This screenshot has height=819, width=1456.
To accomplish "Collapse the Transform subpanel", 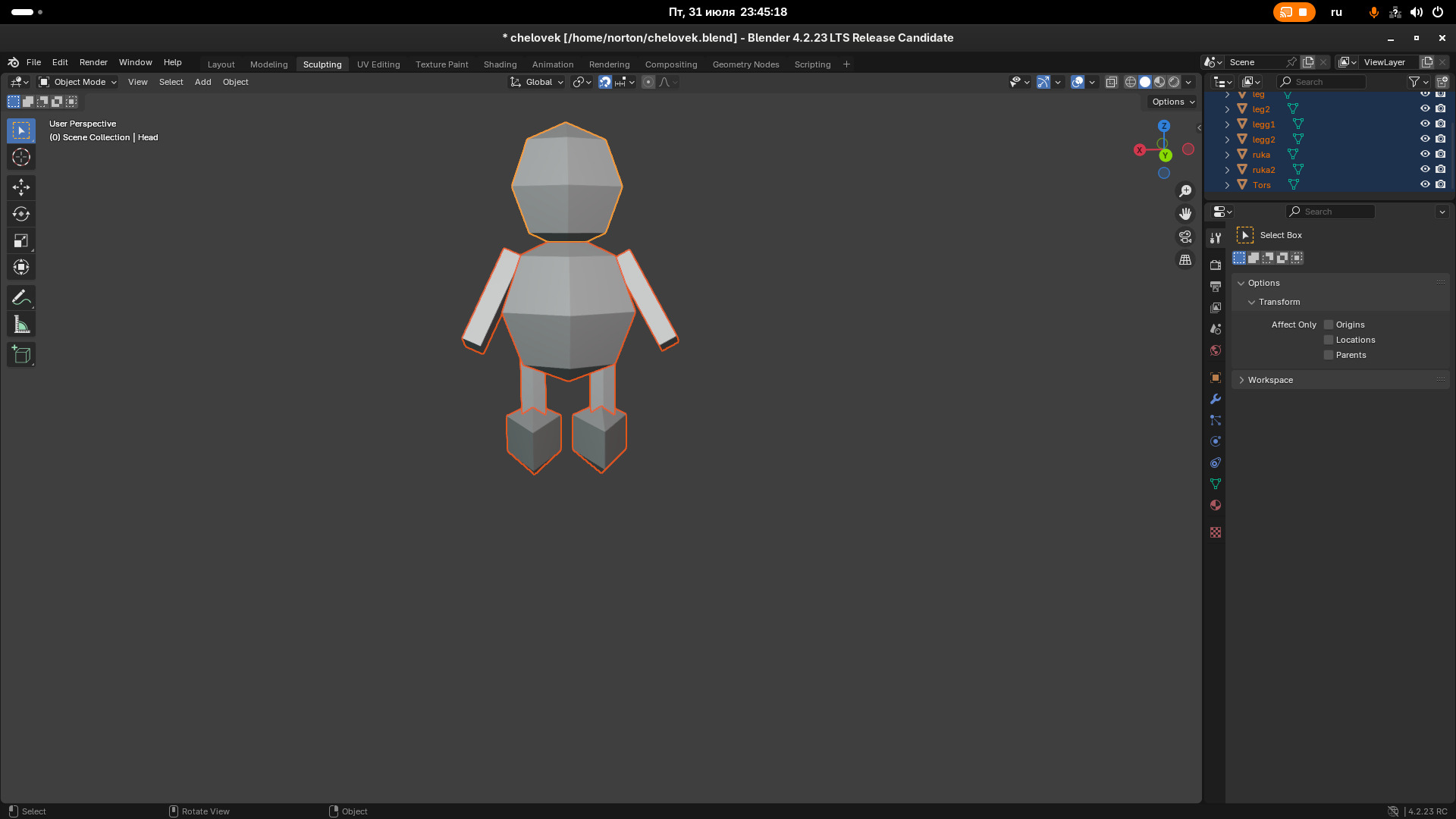I will [1252, 302].
